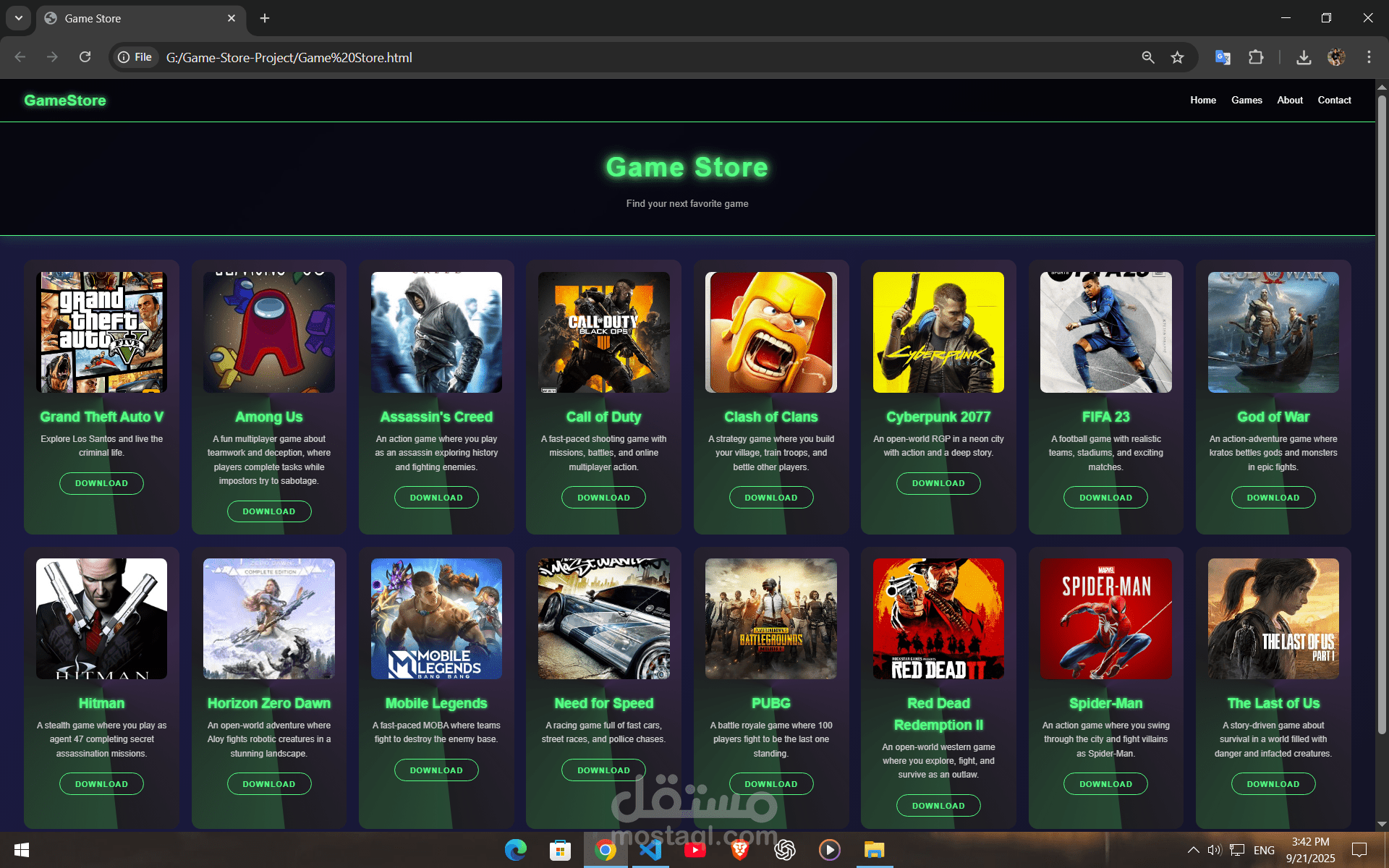1389x868 pixels.
Task: Download Cyberpunk 2077
Action: [938, 483]
